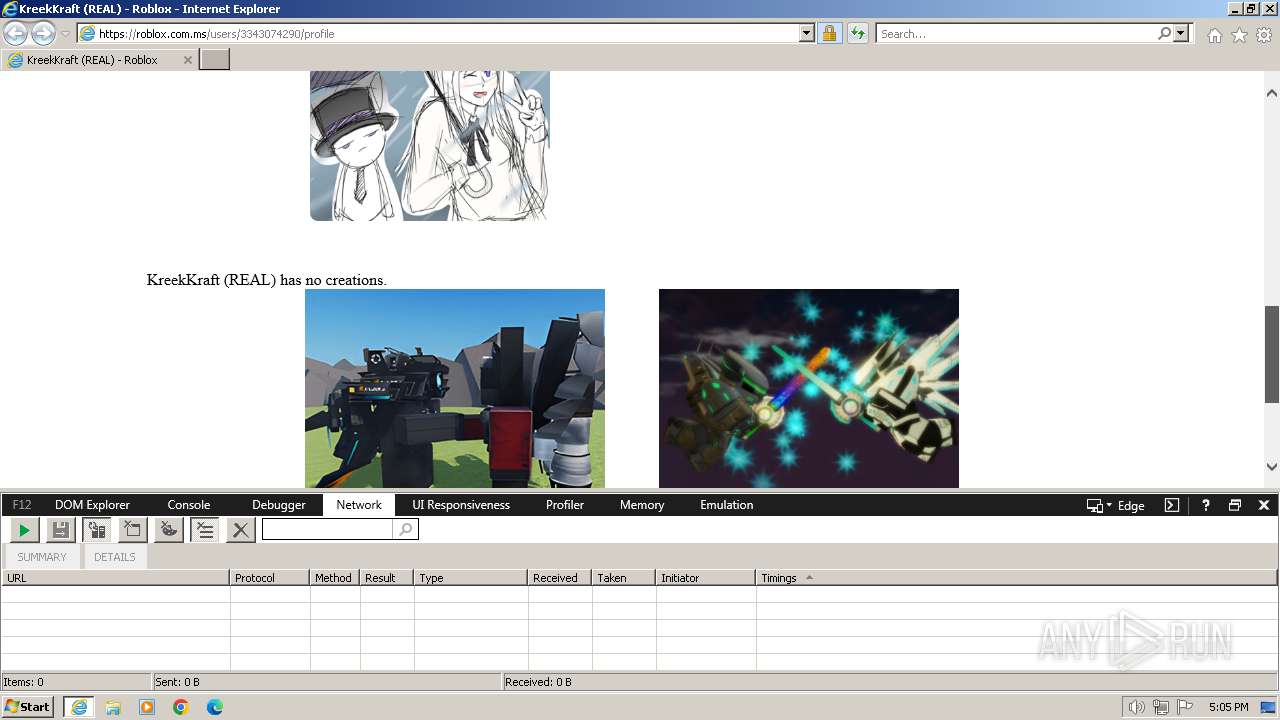Screen dimensions: 1280x720
Task: Sort network entries by URL column
Action: point(116,578)
